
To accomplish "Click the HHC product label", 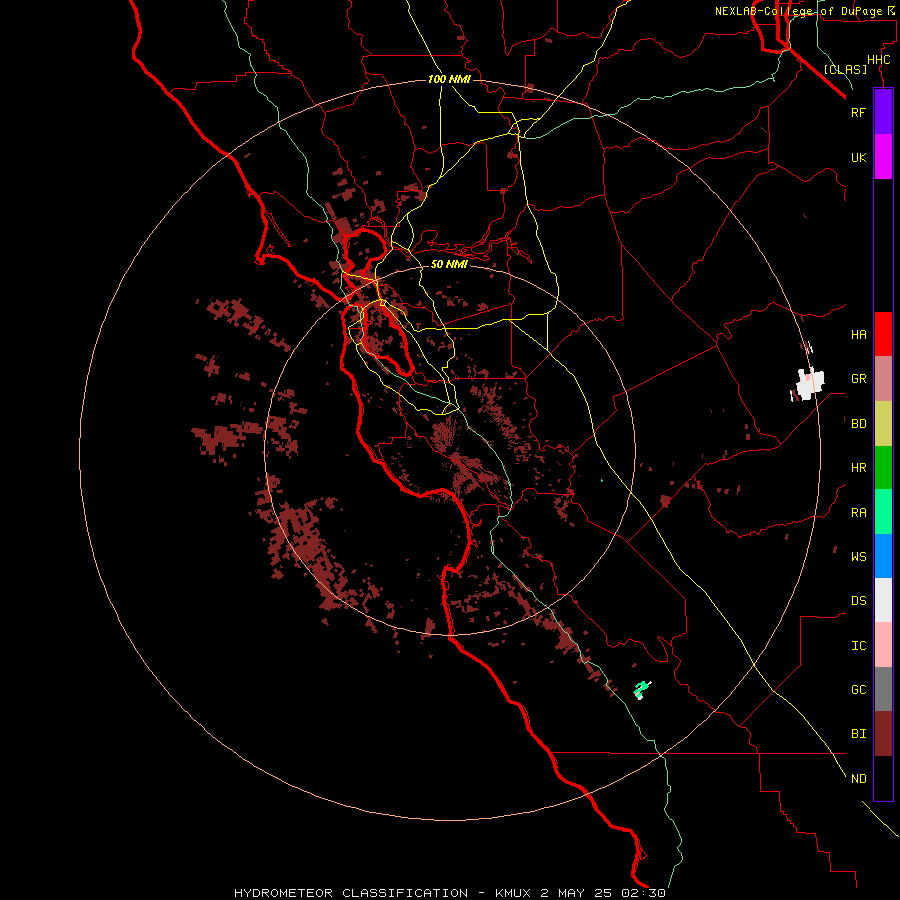I will click(878, 60).
